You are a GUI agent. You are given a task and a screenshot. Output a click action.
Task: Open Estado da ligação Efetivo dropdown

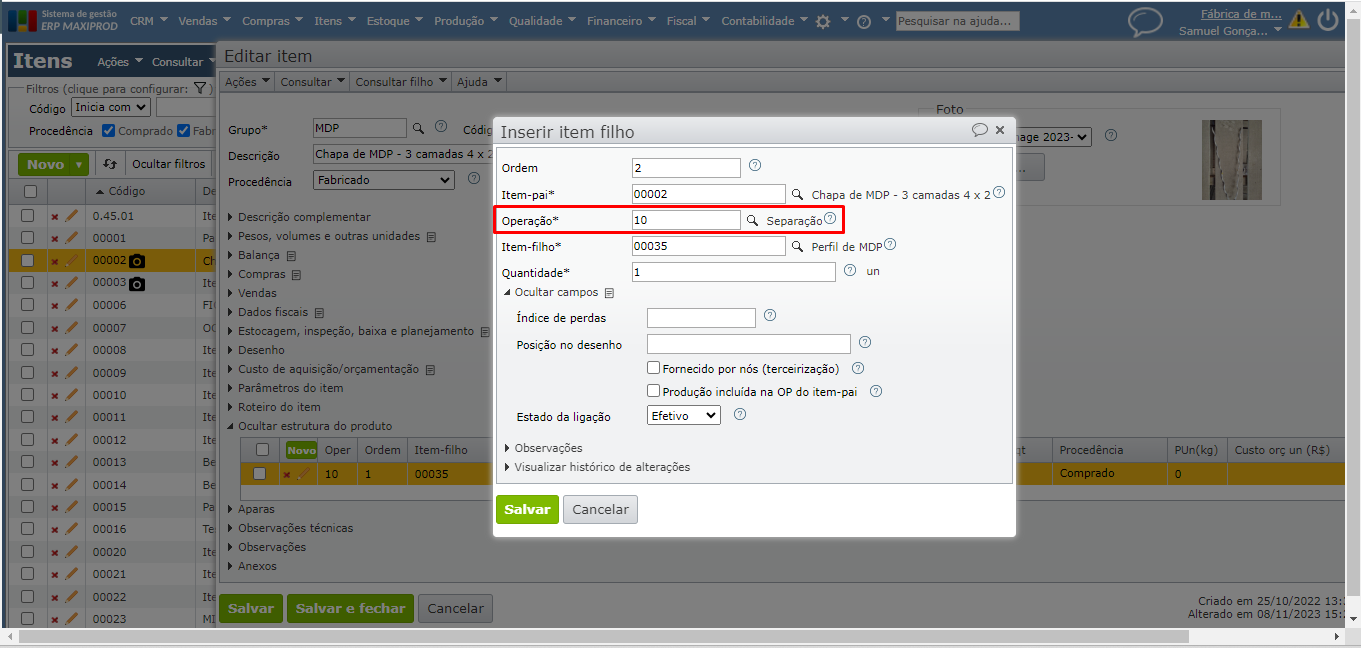[684, 415]
